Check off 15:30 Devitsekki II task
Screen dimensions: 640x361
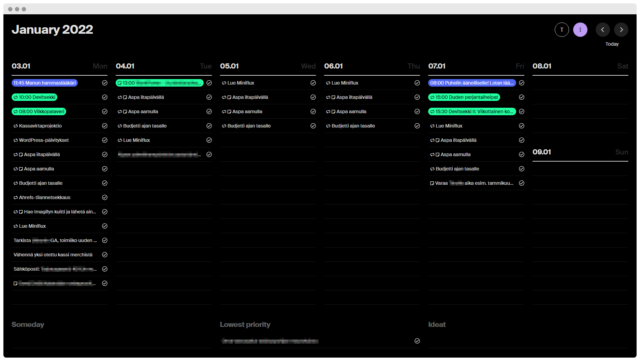point(521,111)
